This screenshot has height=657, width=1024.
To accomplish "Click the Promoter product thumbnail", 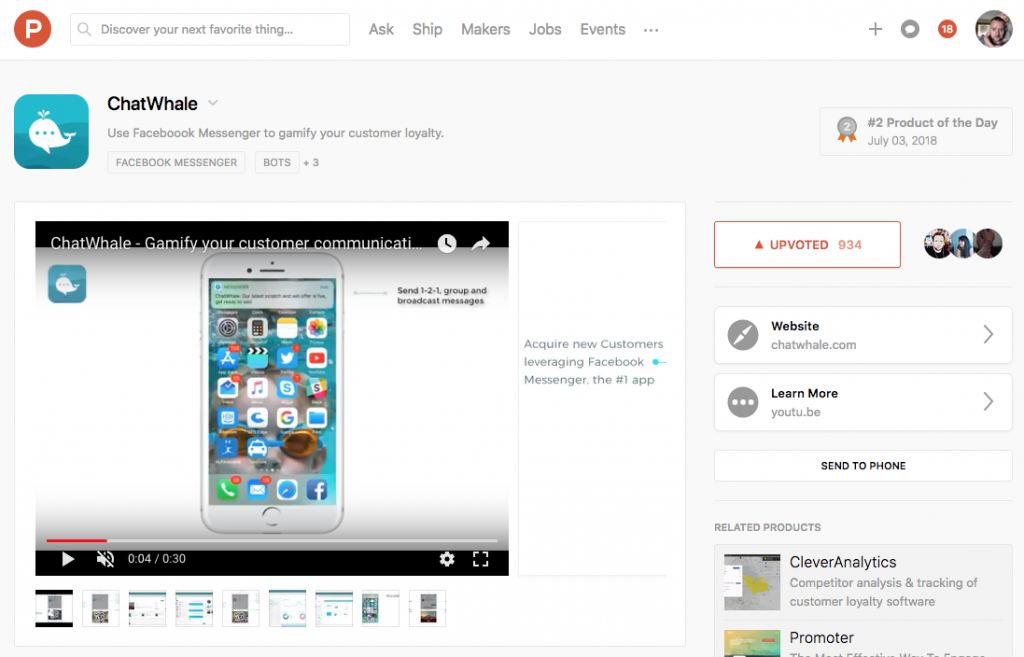I will (752, 643).
